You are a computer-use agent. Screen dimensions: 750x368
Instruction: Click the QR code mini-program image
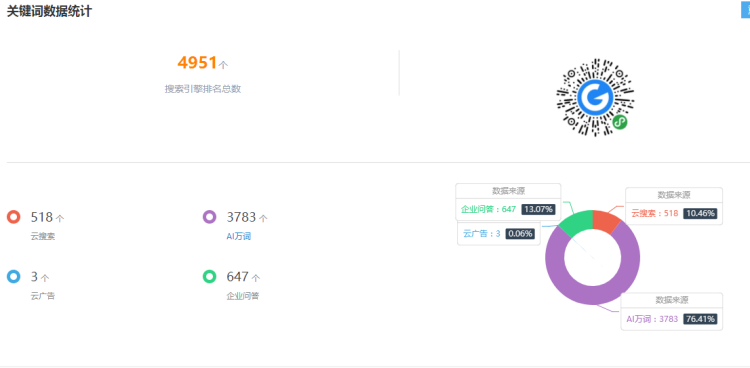(x=595, y=98)
